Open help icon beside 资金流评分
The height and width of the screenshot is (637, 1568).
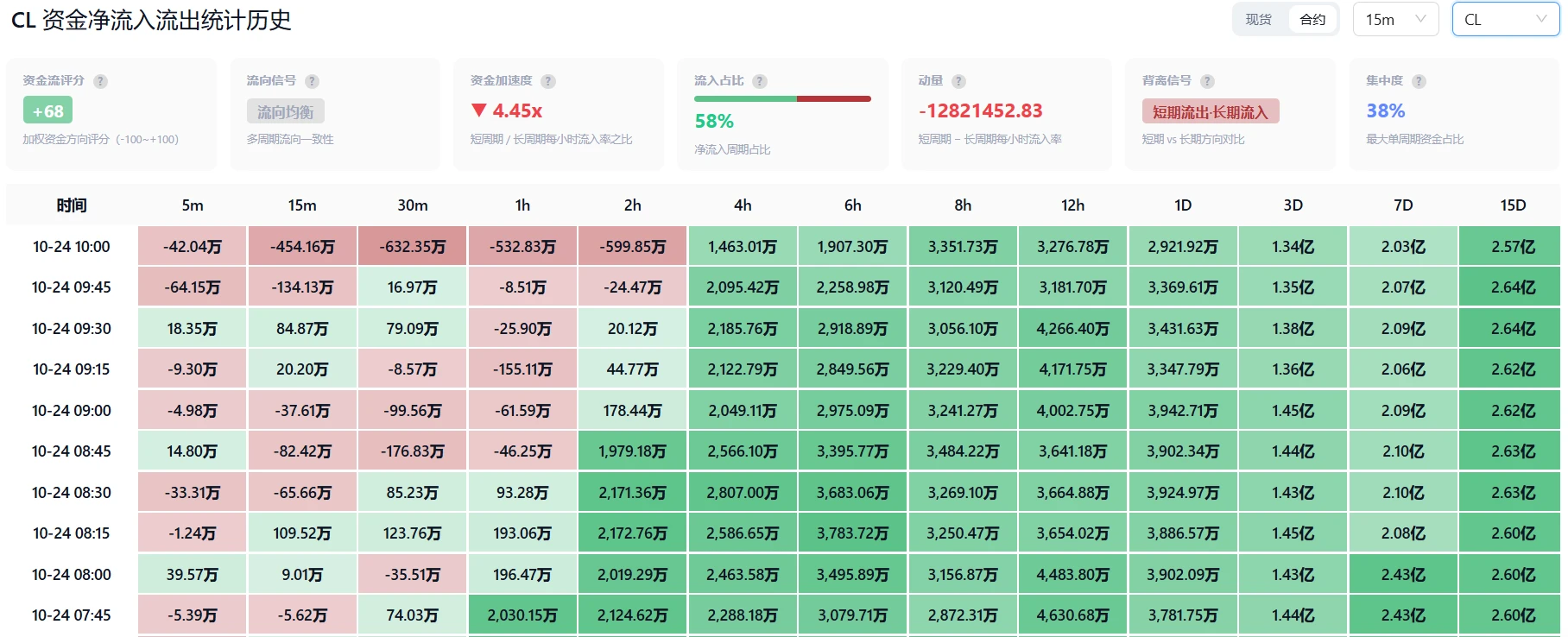click(x=101, y=81)
